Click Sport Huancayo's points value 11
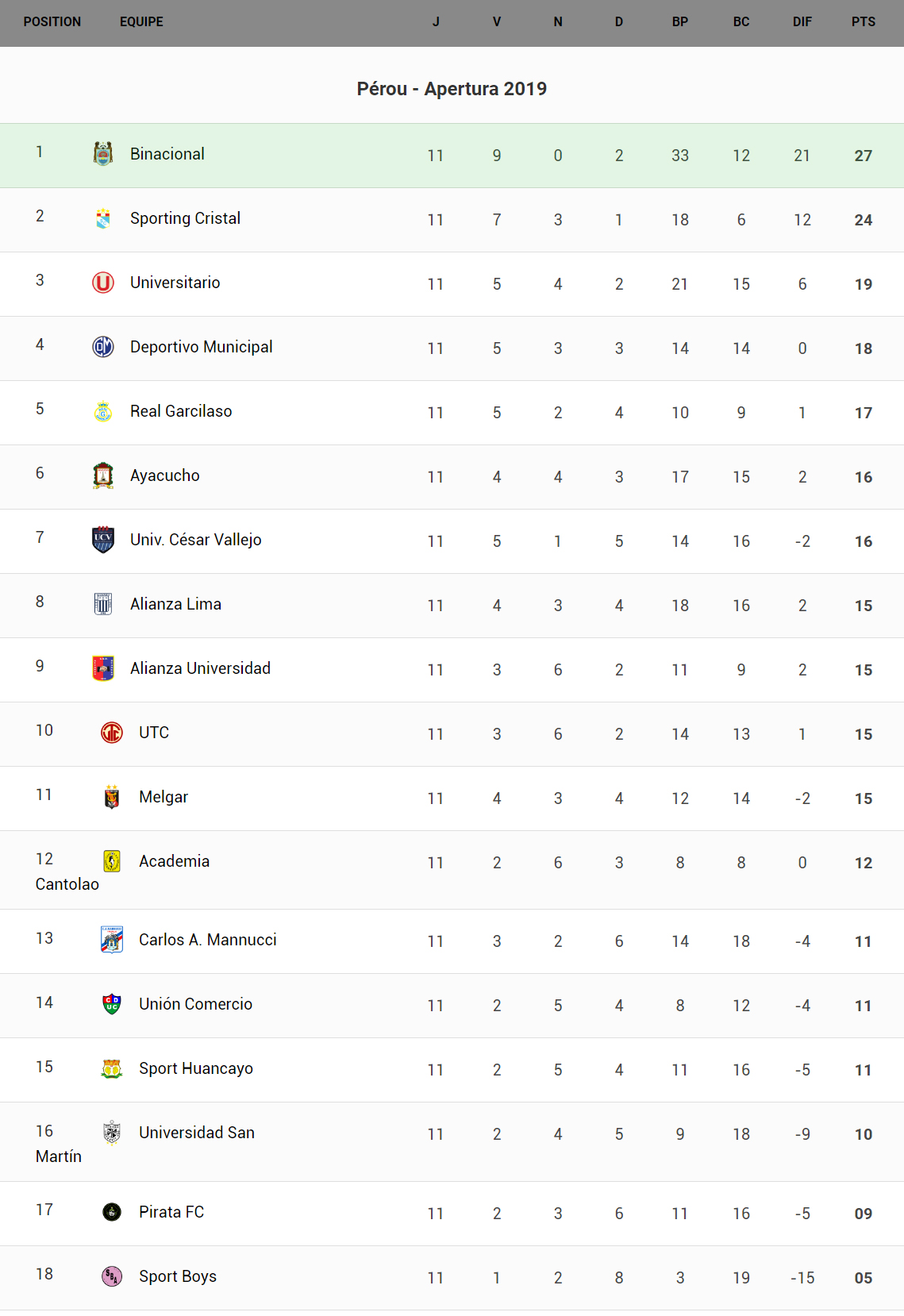The height and width of the screenshot is (1316, 904). (864, 1070)
